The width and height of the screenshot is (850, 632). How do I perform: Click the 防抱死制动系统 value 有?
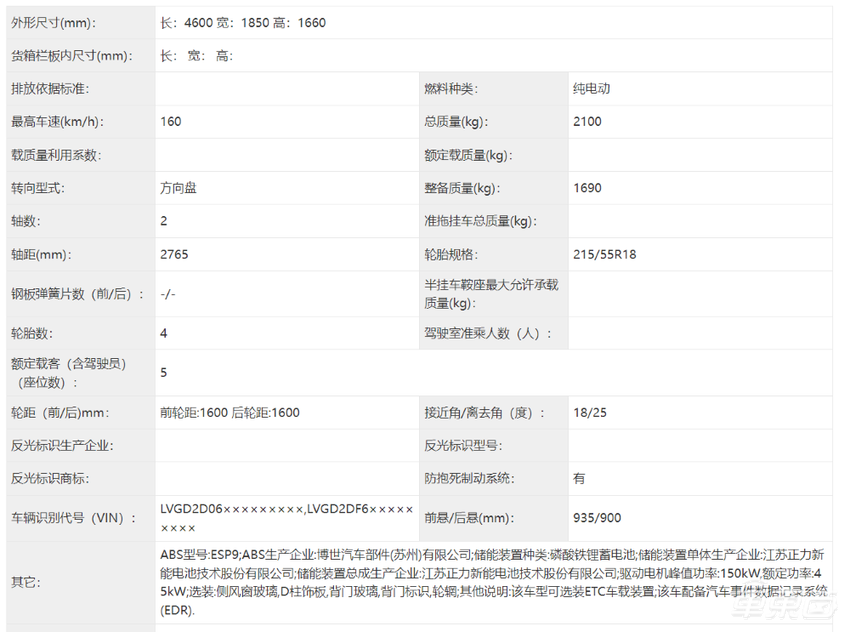[x=578, y=478]
